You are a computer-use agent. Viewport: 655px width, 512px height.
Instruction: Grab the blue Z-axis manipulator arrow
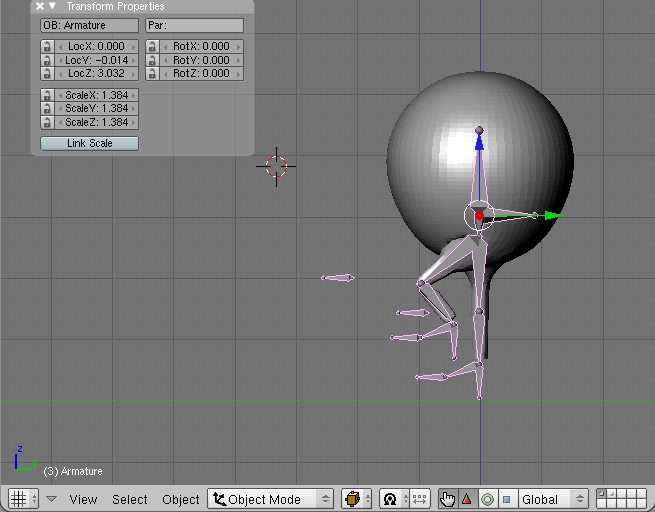point(479,143)
